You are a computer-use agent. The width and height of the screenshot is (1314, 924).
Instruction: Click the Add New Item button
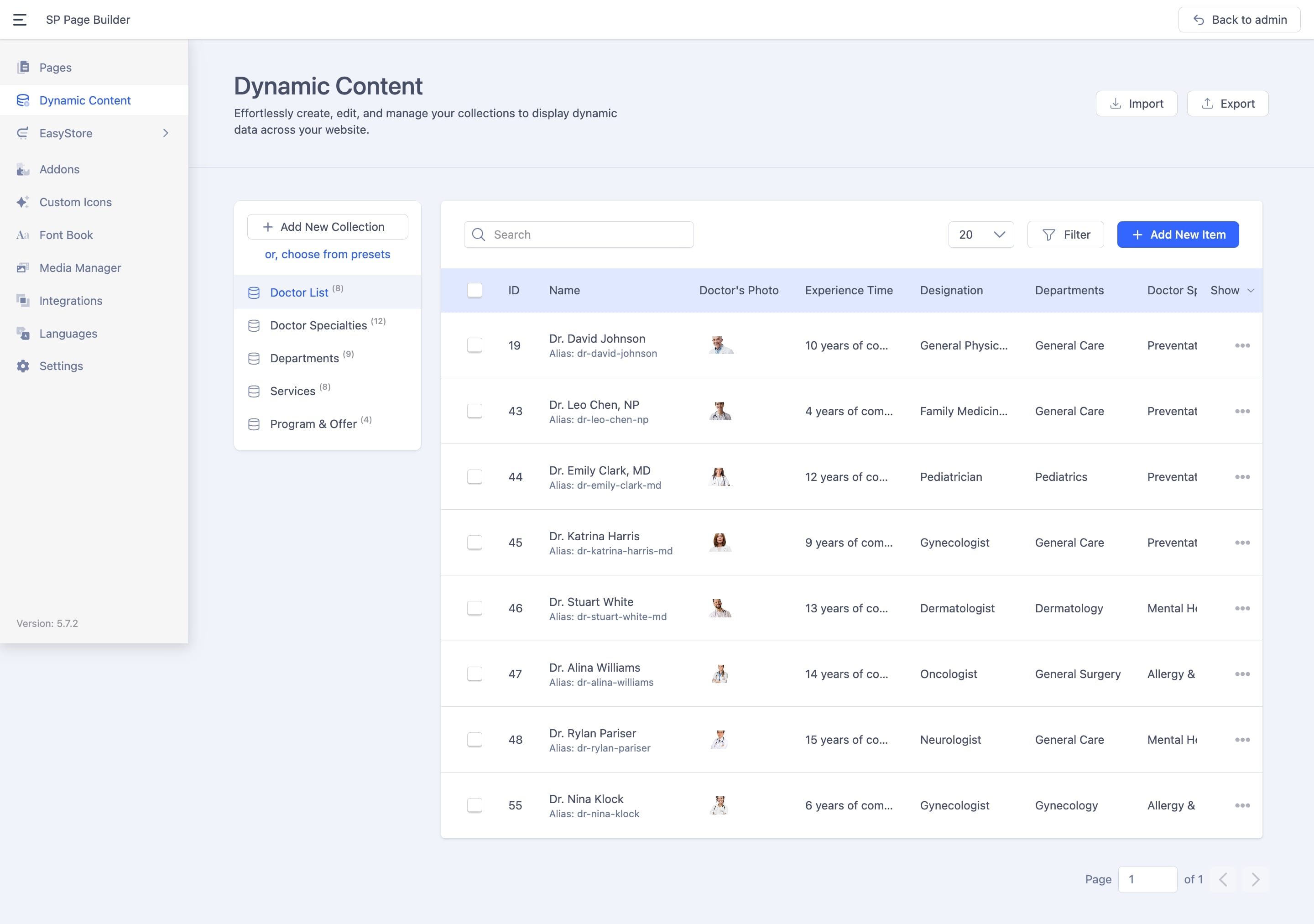[x=1177, y=235]
